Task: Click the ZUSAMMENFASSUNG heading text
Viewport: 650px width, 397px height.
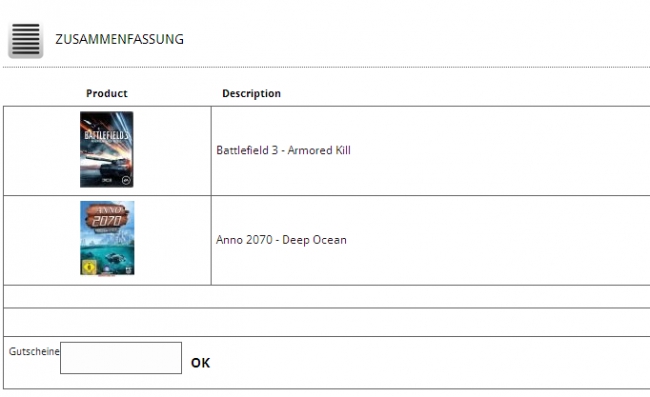Action: coord(119,39)
